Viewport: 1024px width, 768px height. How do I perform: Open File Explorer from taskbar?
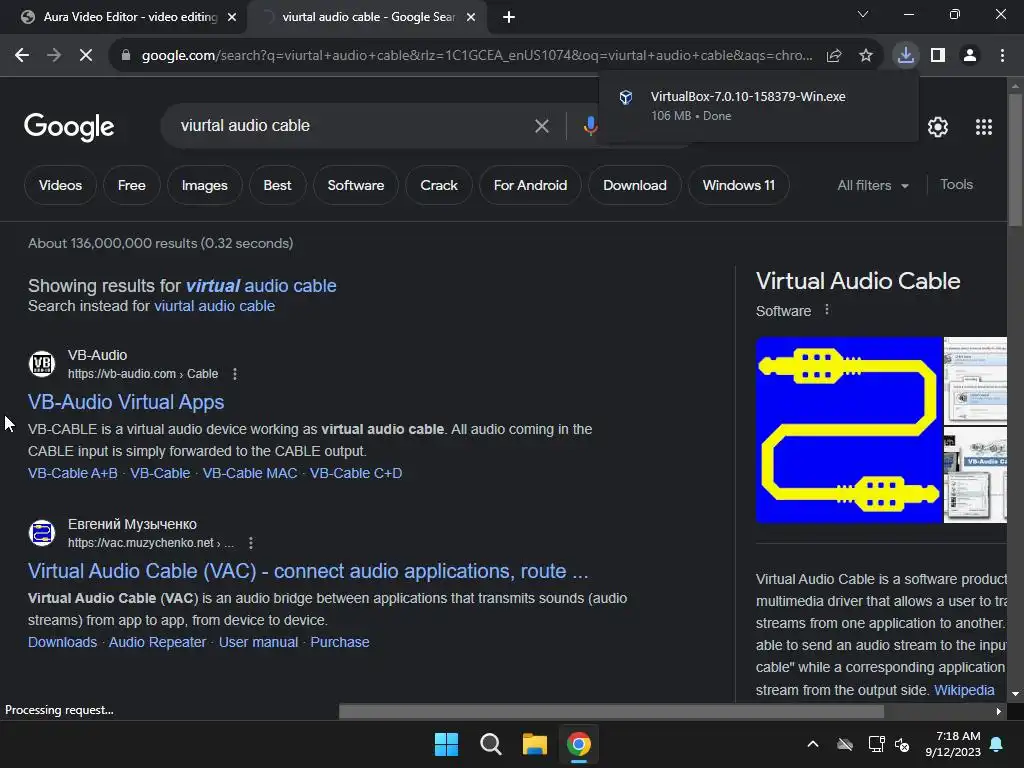[x=534, y=744]
